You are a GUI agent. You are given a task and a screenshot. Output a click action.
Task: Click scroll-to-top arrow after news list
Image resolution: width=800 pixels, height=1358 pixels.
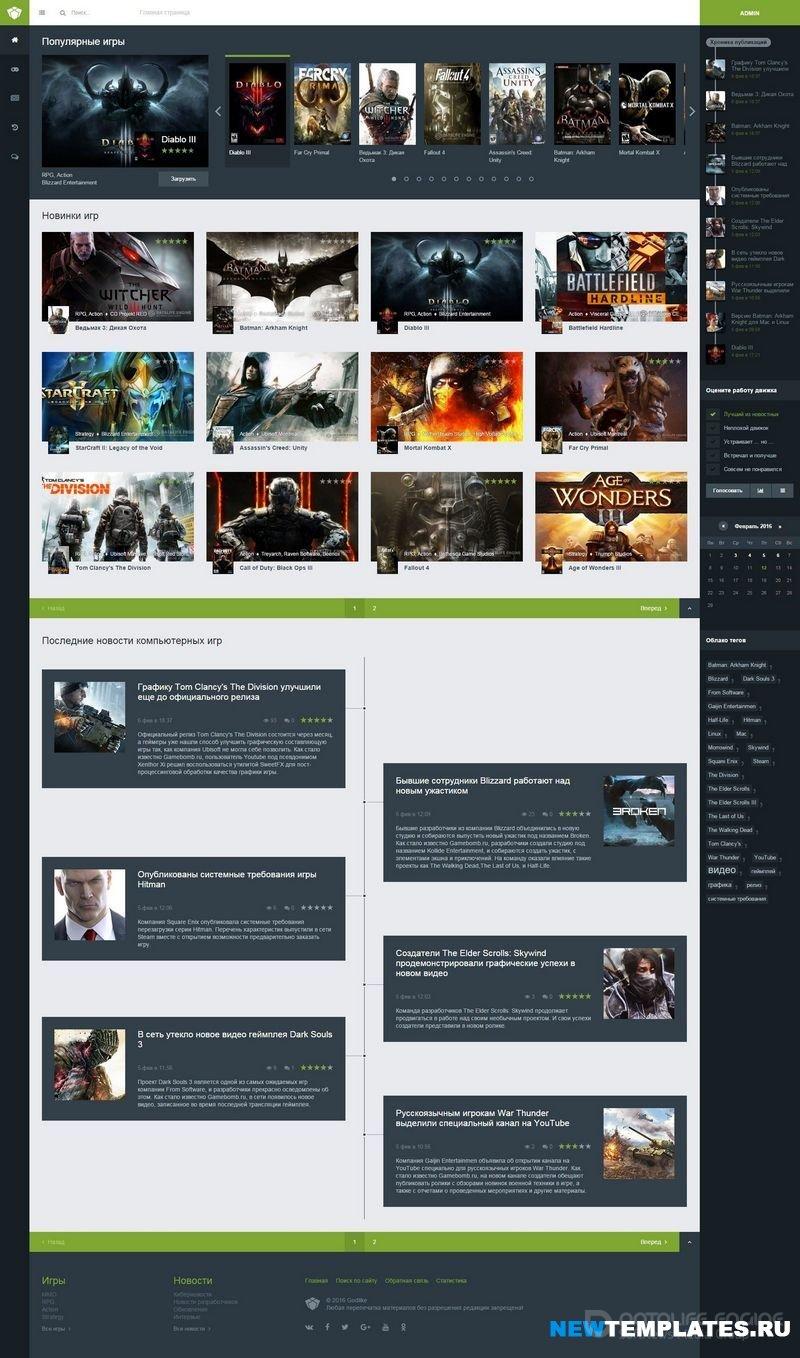tap(689, 1242)
